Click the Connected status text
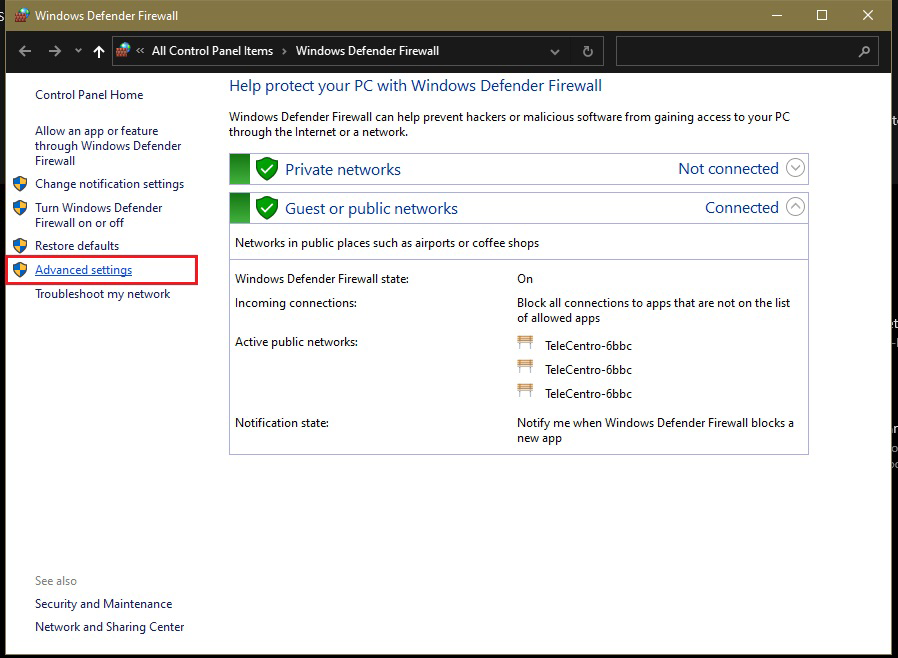This screenshot has height=658, width=898. [x=742, y=207]
